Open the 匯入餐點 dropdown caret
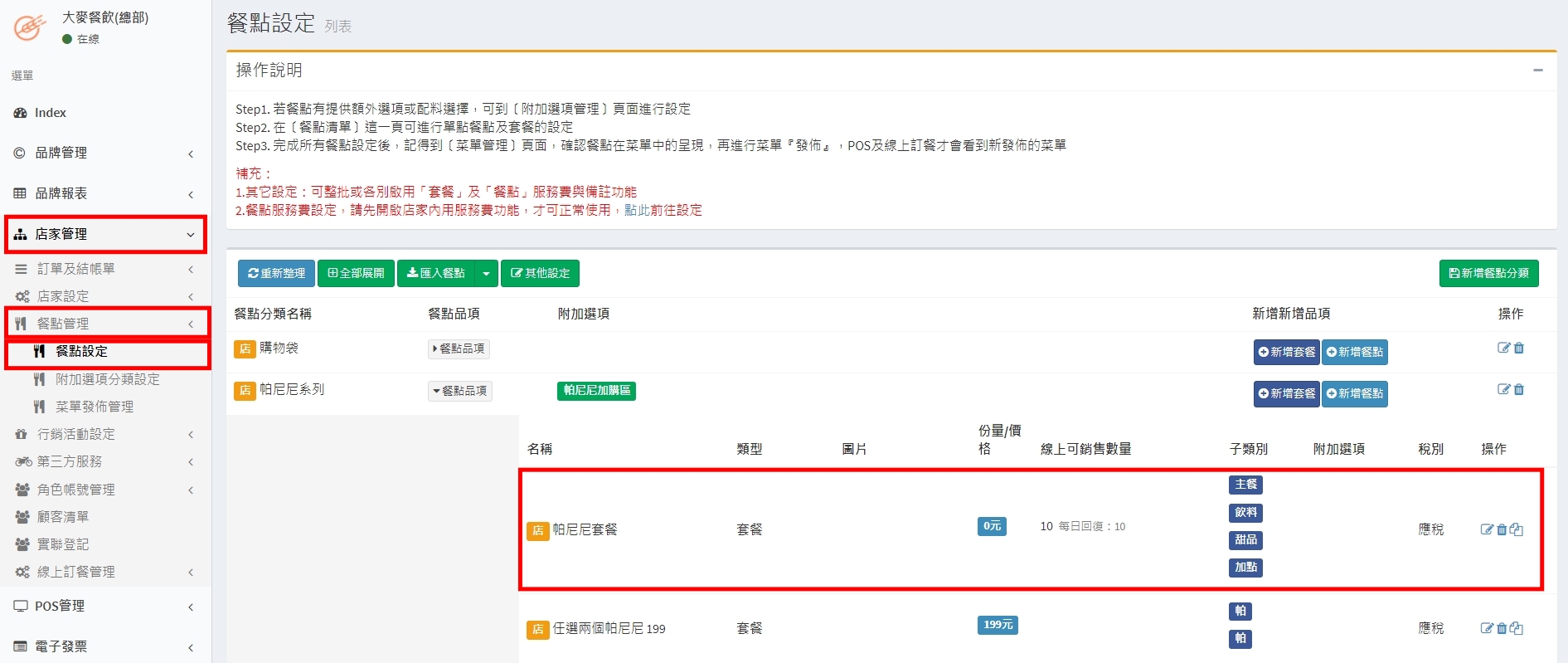Image resolution: width=1568 pixels, height=663 pixels. (x=487, y=273)
